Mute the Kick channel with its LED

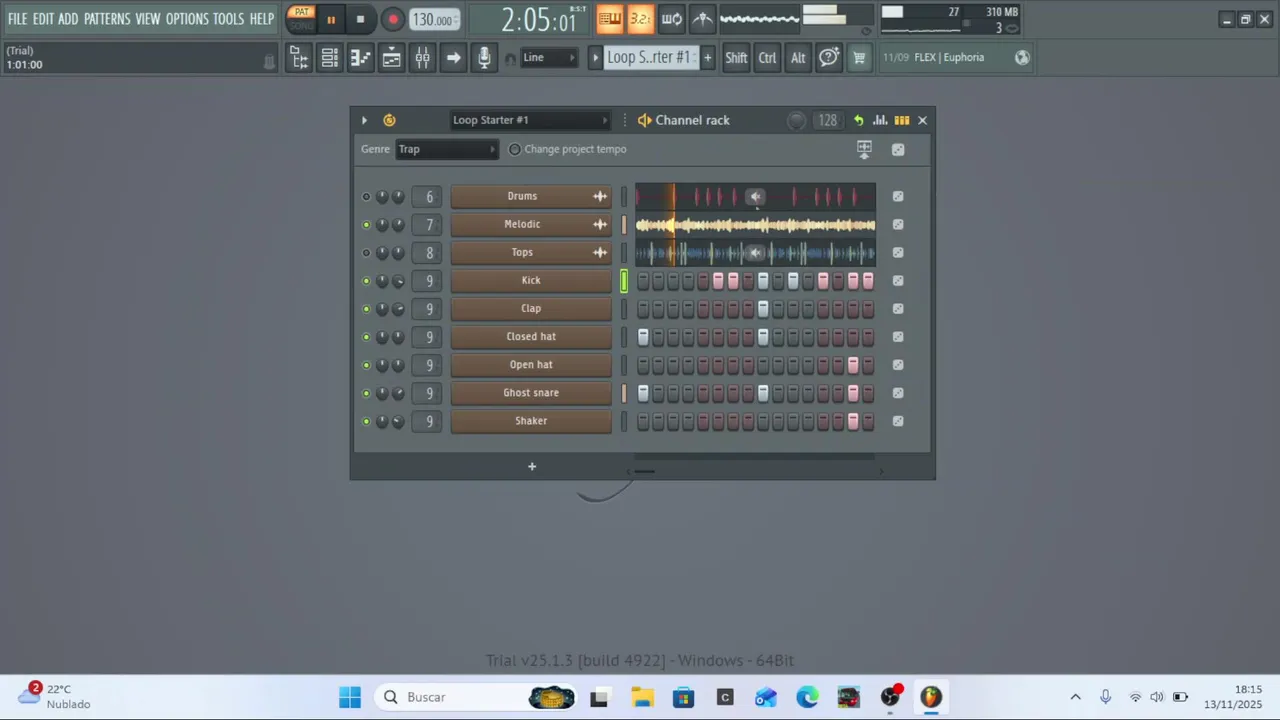point(366,281)
